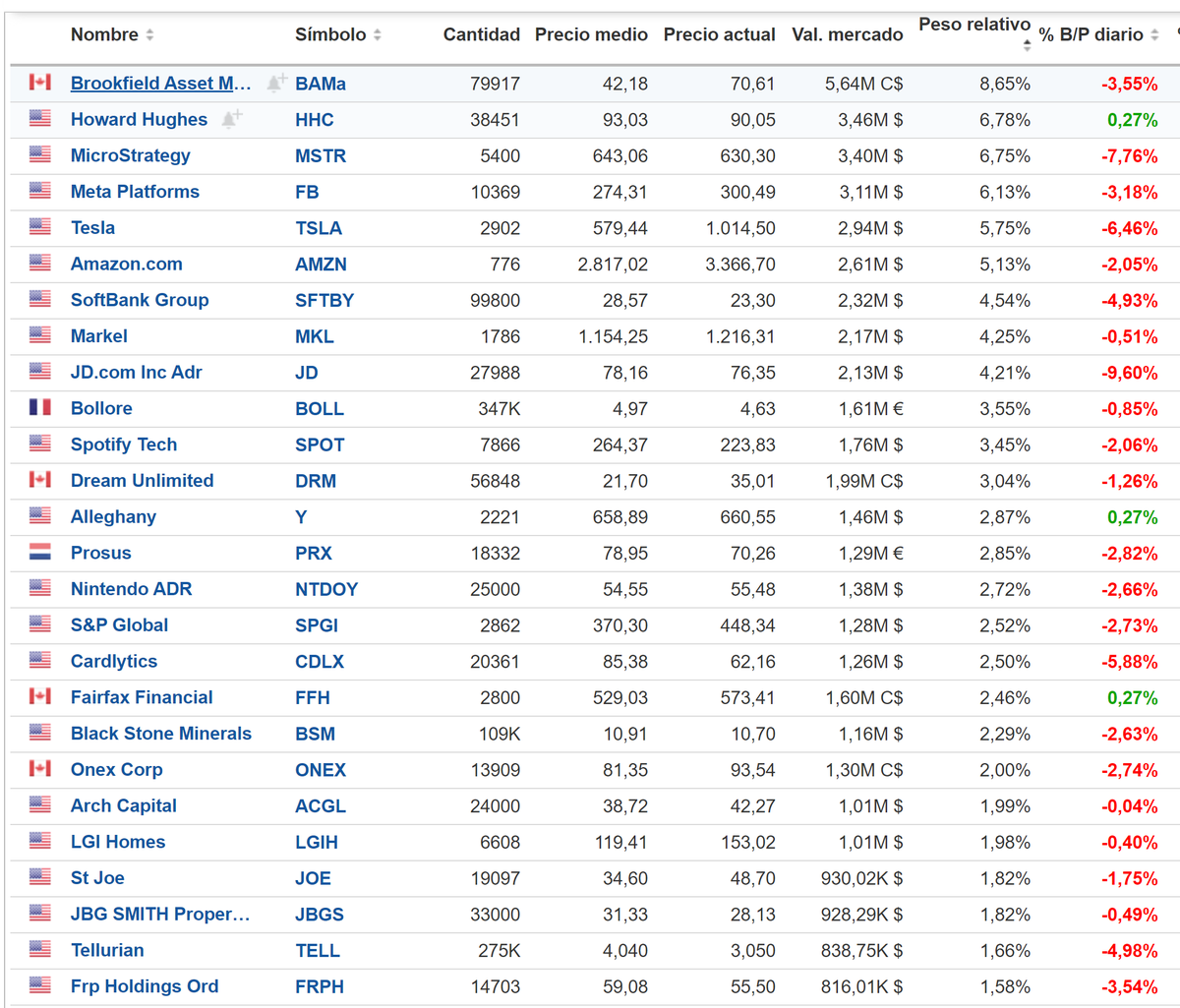Screen dimensions: 1180x1008
Task: Open the JD.com Inc Adr link
Action: click(x=136, y=373)
